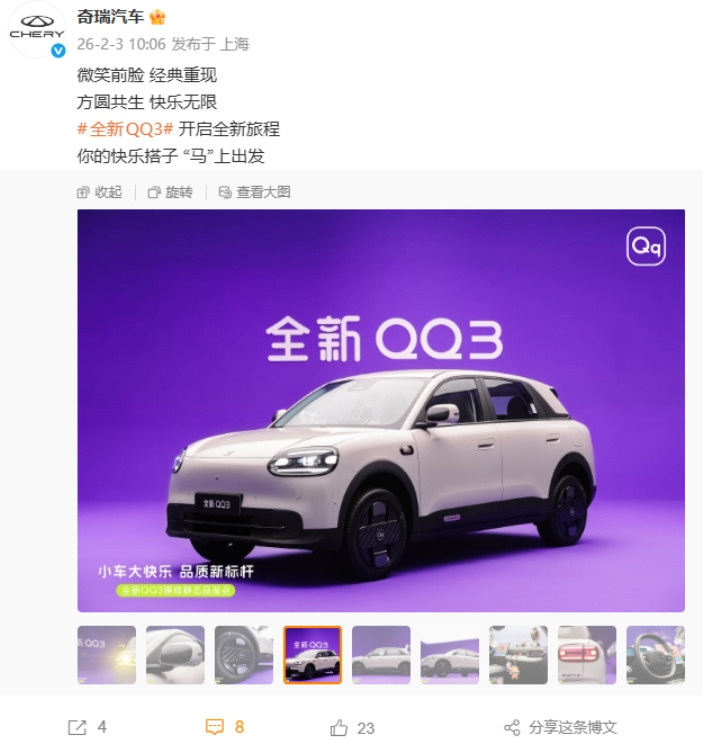The image size is (703, 743).
Task: Open the 奇瑞汽车 account name
Action: coord(110,17)
